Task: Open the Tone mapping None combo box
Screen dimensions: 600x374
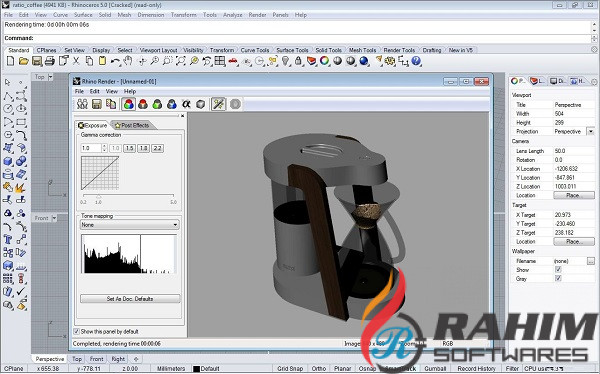Action: [x=129, y=225]
